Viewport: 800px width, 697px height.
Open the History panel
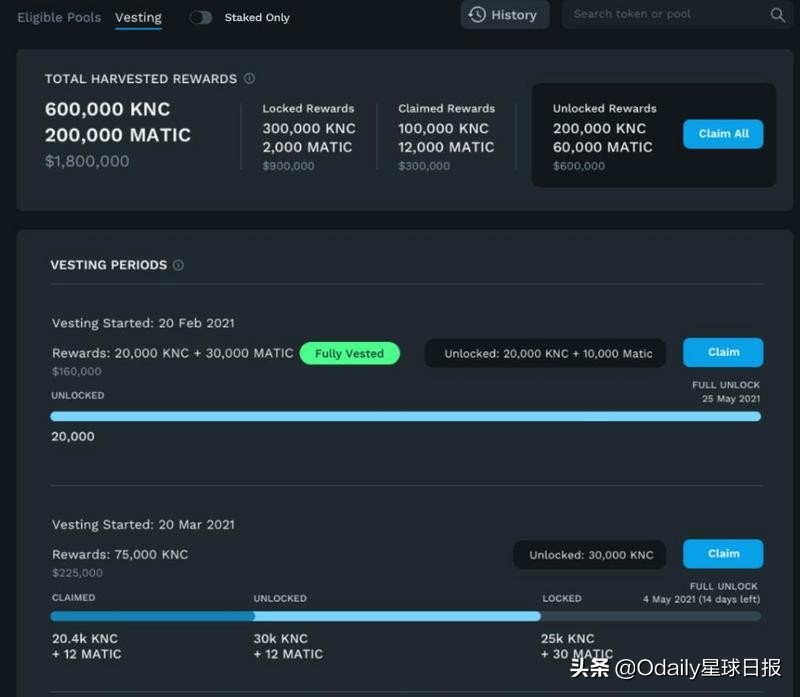click(504, 14)
